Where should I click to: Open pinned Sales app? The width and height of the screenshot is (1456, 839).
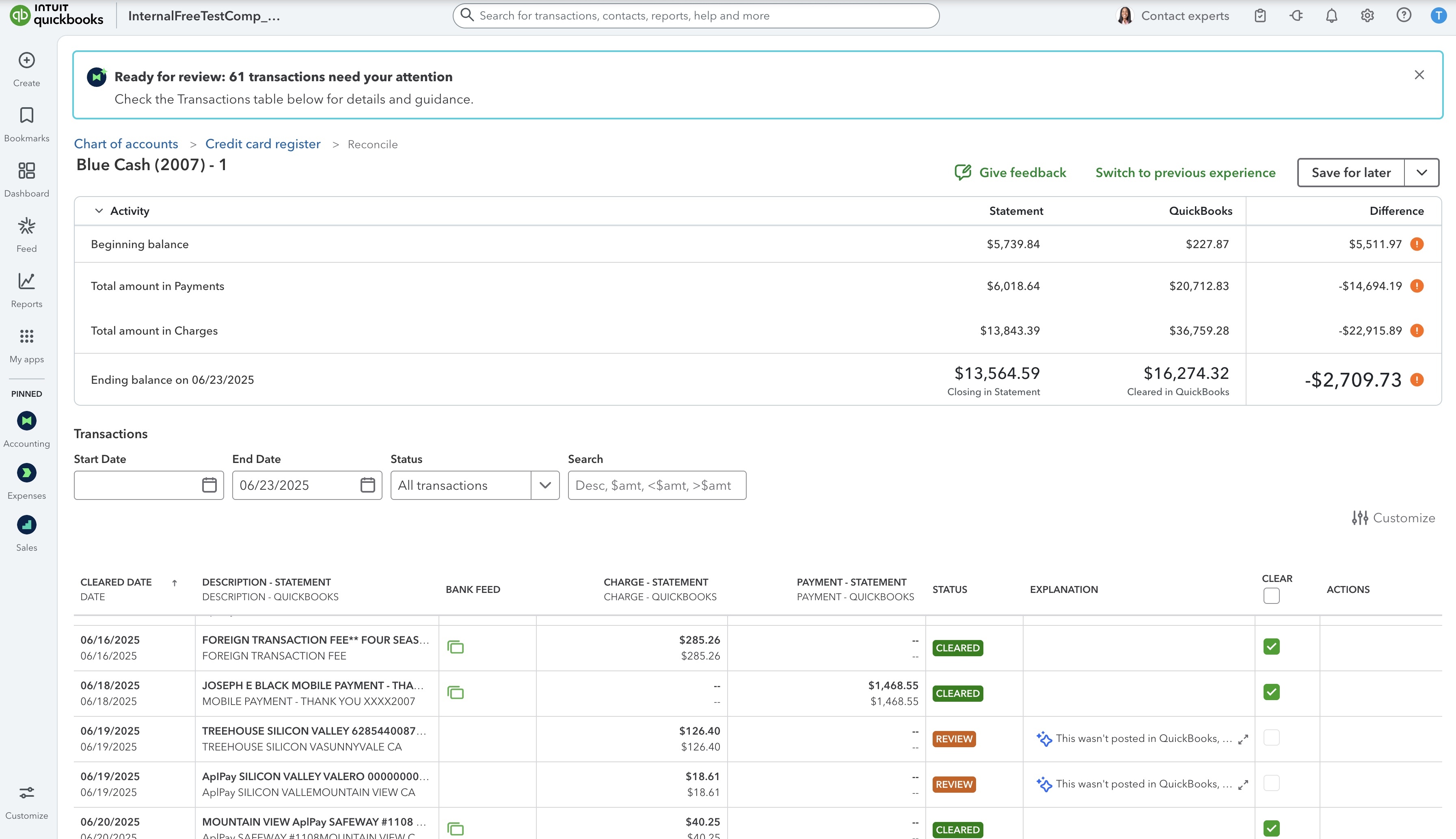coord(26,533)
